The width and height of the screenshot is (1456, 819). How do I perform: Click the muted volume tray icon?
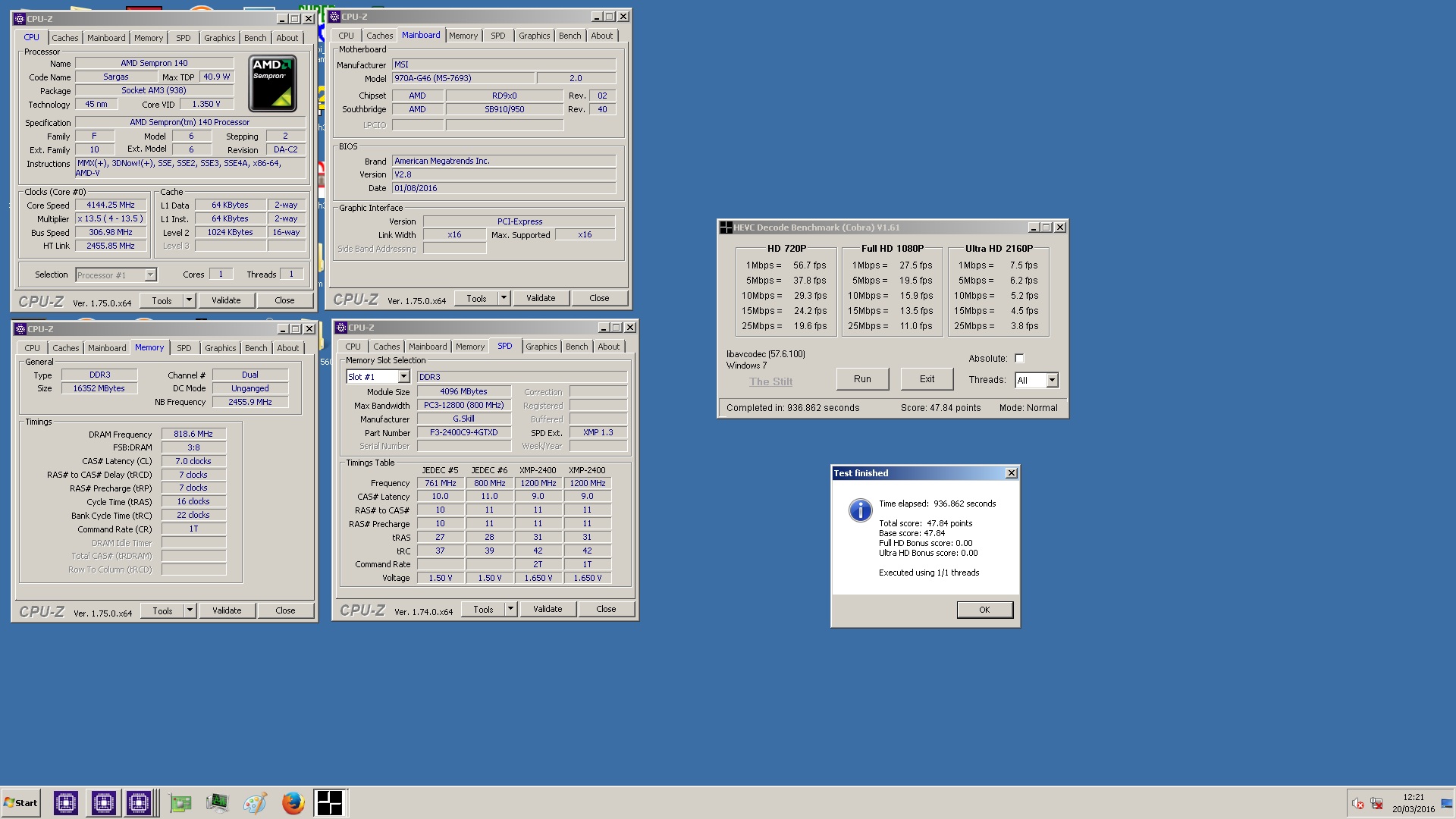1357,804
